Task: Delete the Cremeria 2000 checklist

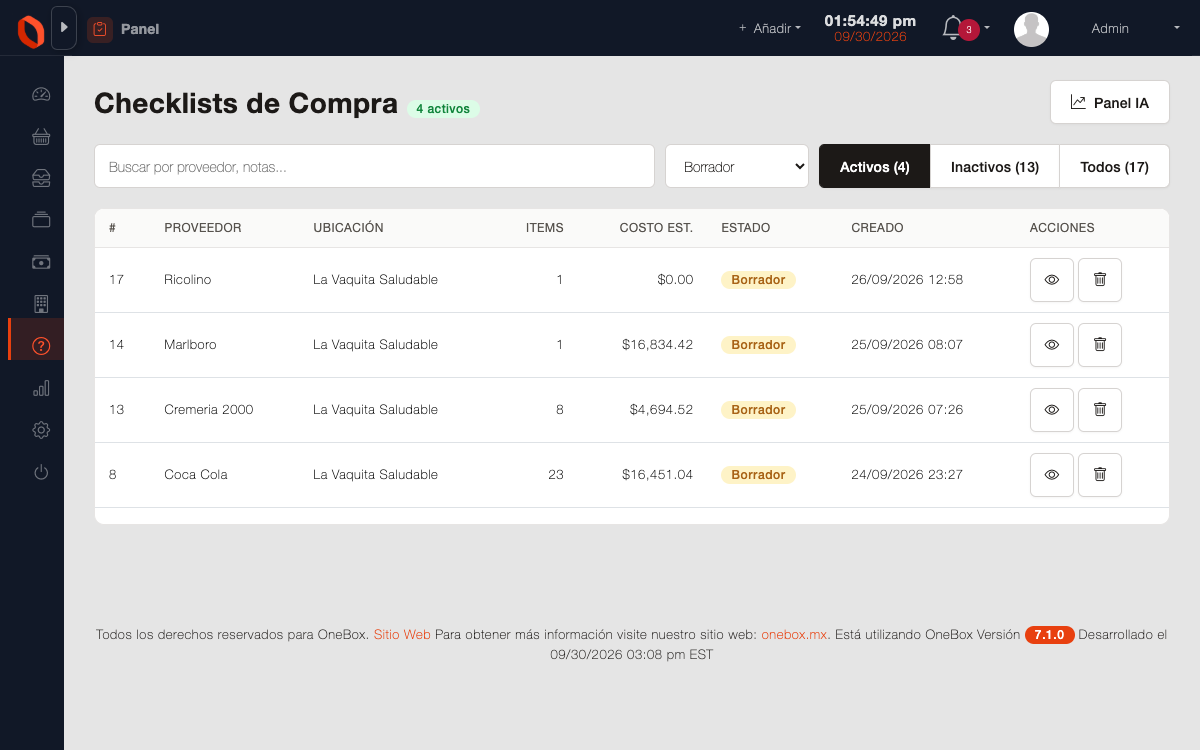Action: click(x=1100, y=410)
